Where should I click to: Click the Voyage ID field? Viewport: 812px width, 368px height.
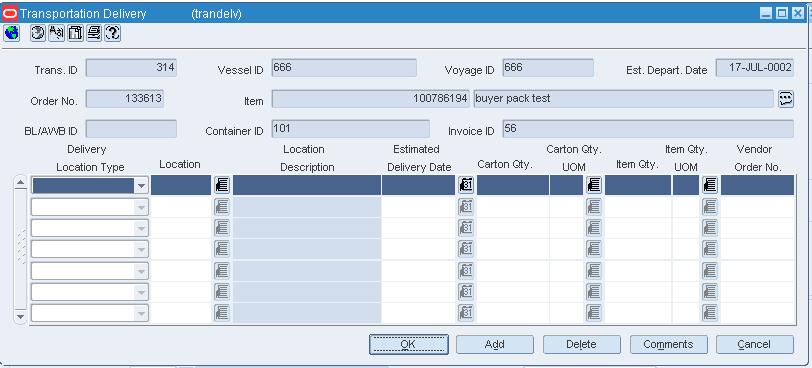click(548, 68)
